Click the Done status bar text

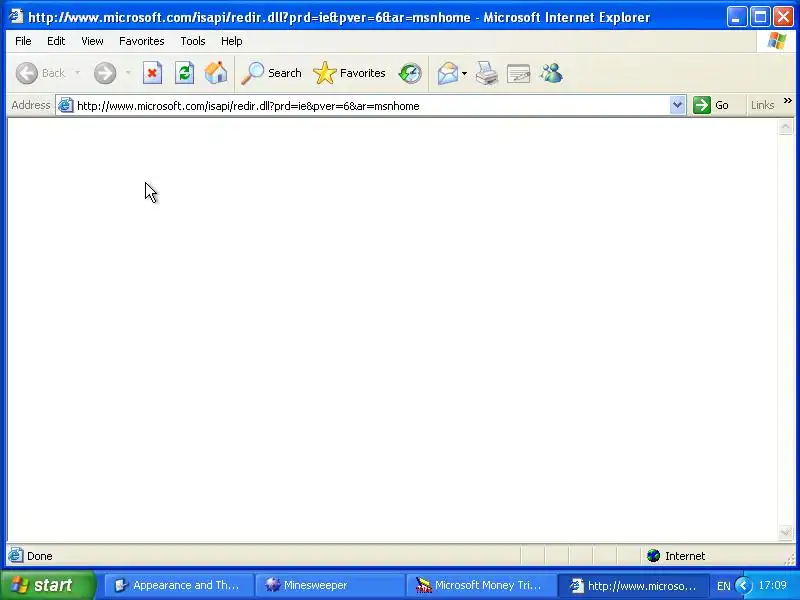point(40,556)
